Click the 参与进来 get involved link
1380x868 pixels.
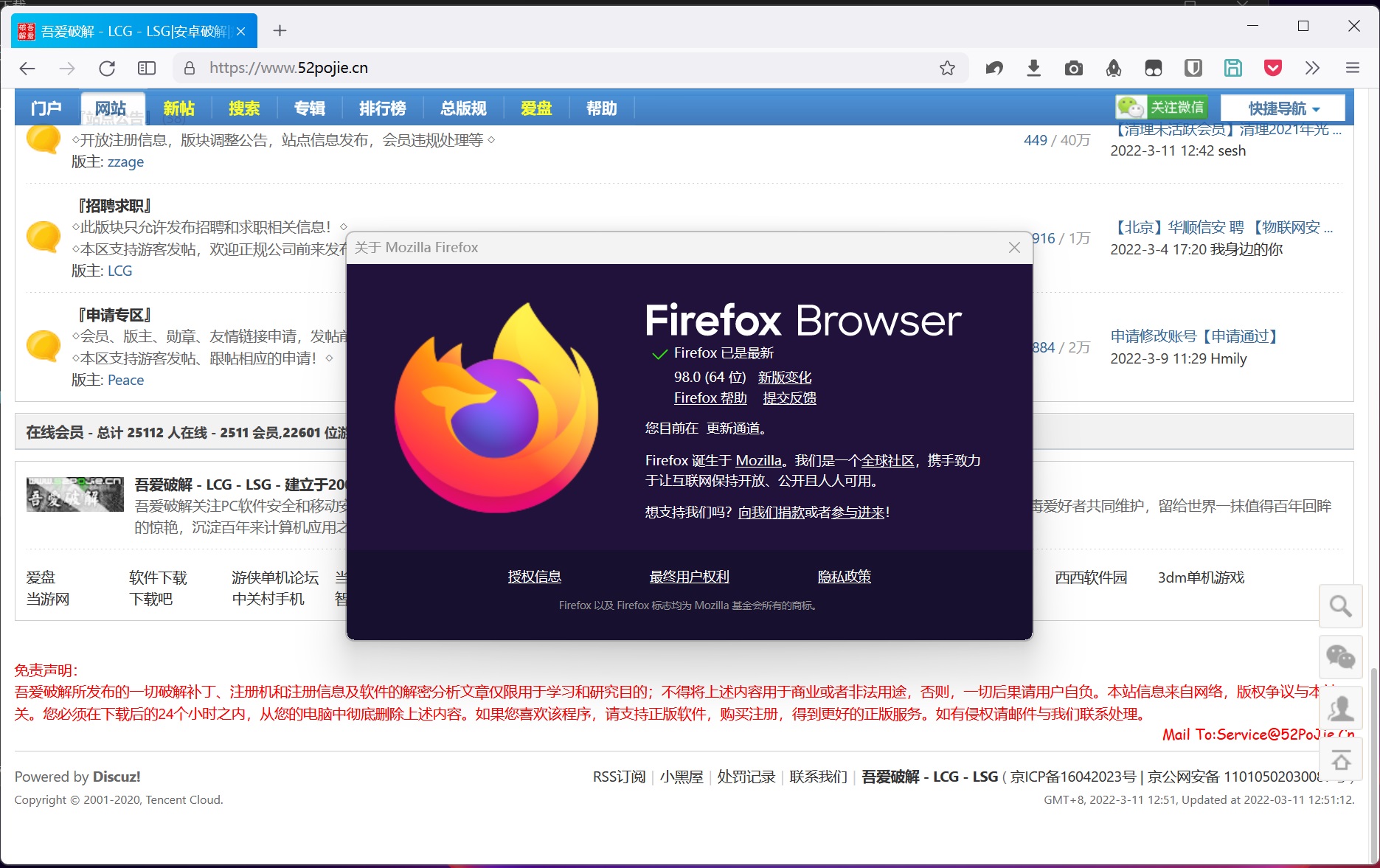tap(858, 513)
